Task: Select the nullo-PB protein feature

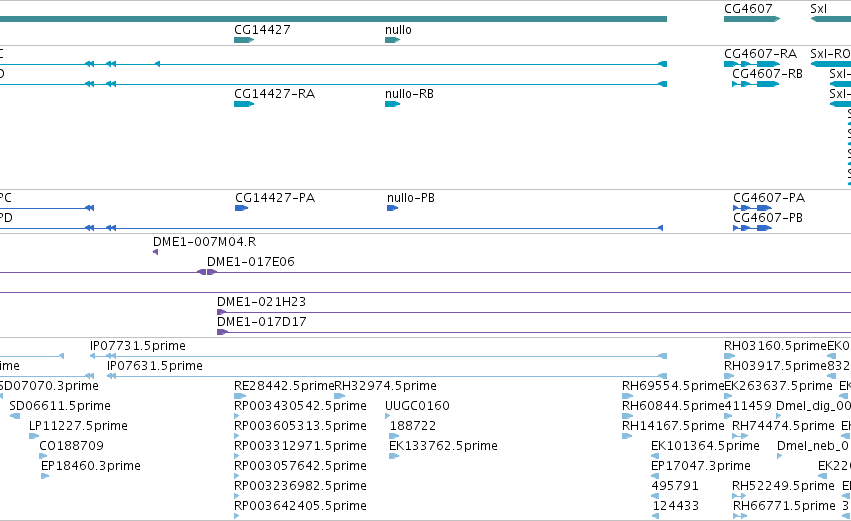Action: 392,208
